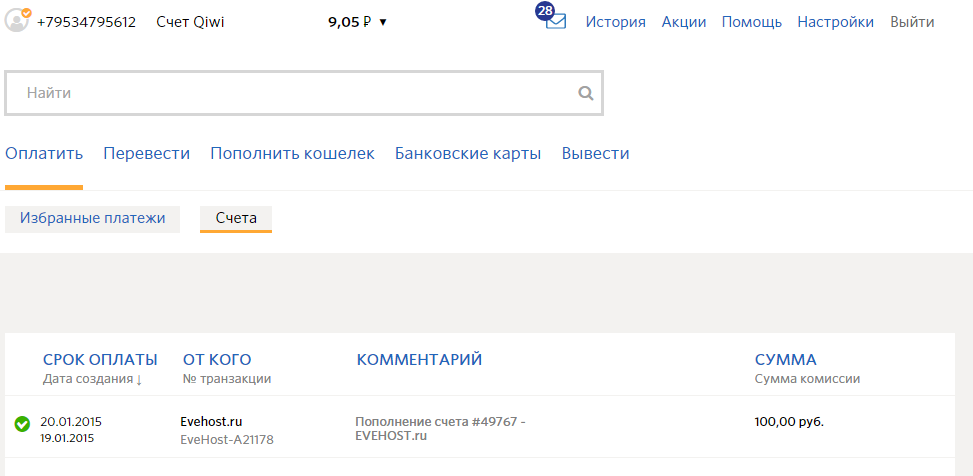Select the Счета sub-tab
The height and width of the screenshot is (476, 973).
coord(236,218)
